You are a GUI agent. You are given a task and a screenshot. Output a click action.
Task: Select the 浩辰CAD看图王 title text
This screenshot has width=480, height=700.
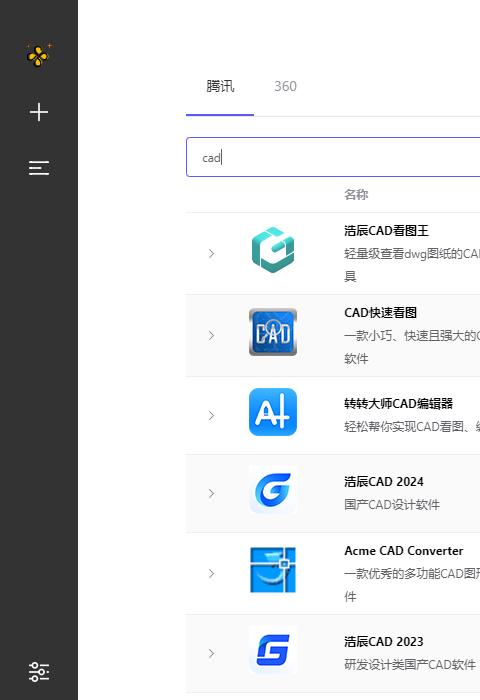coord(386,231)
